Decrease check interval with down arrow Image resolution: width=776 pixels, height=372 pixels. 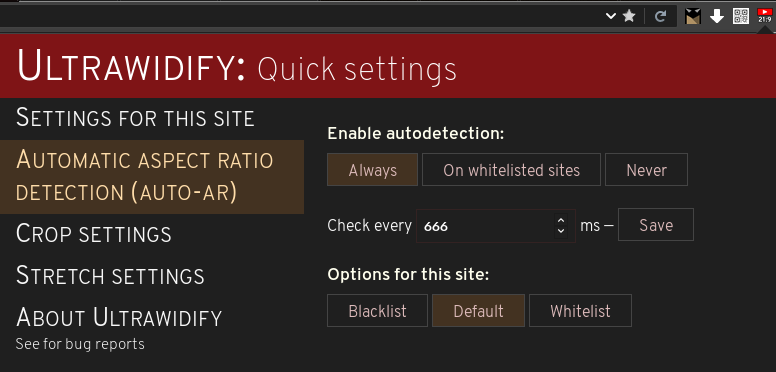561,232
